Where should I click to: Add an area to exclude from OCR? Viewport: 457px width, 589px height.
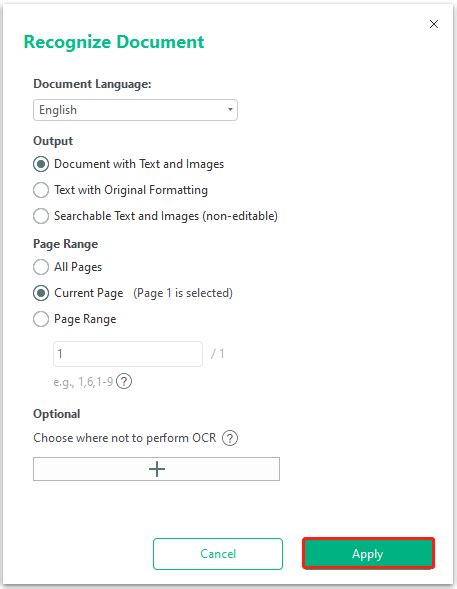(x=156, y=469)
